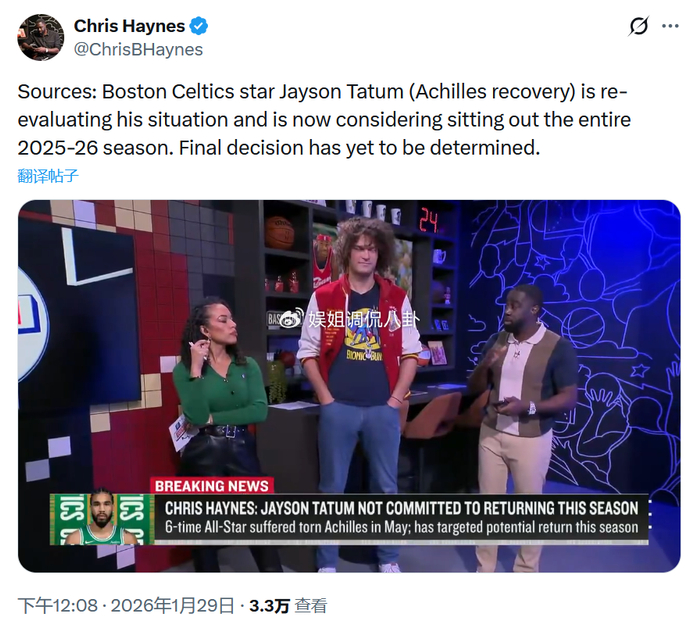Screen dimensions: 700x635
Task: Click the Grok slashed-circle icon
Action: coord(638,26)
